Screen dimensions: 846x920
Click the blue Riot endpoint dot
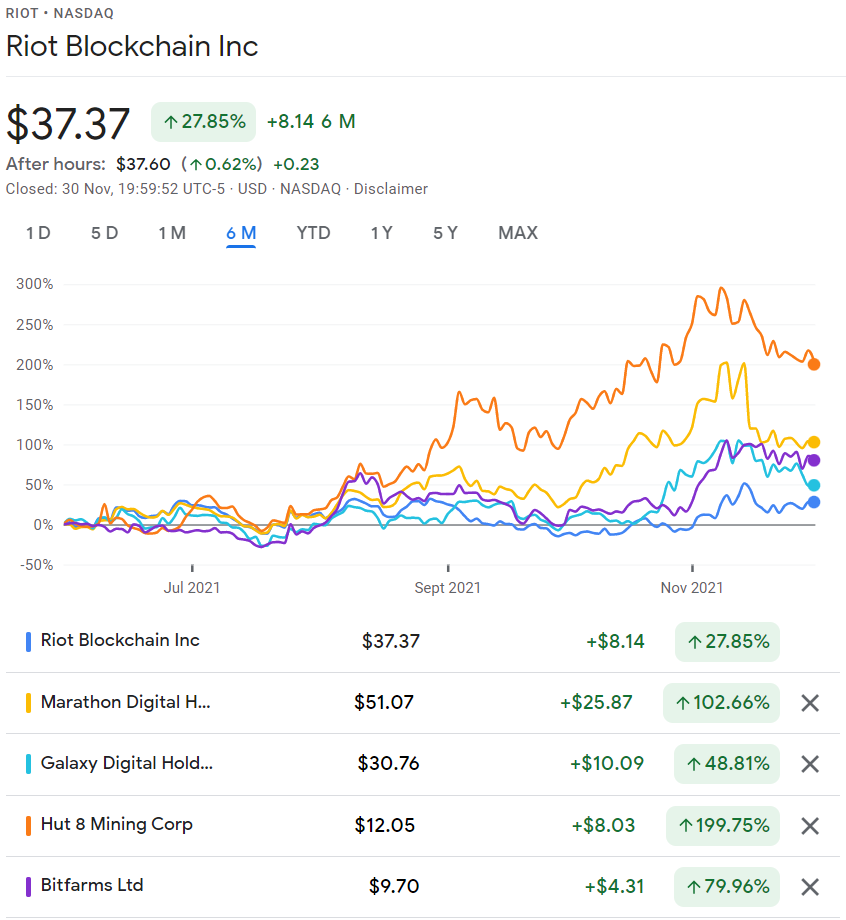814,502
